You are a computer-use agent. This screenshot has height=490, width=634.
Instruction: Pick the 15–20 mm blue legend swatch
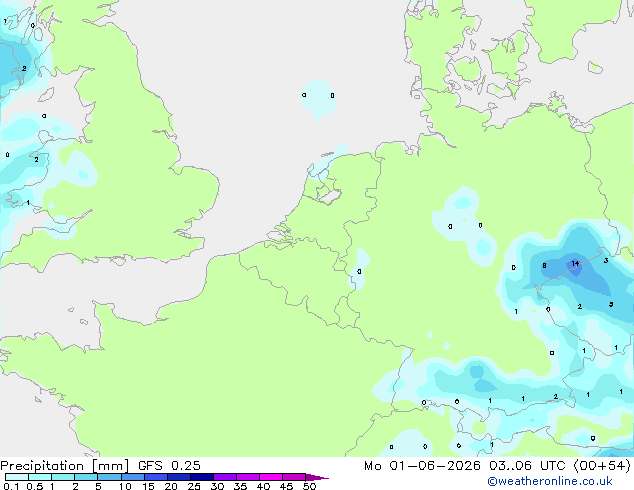point(155,477)
